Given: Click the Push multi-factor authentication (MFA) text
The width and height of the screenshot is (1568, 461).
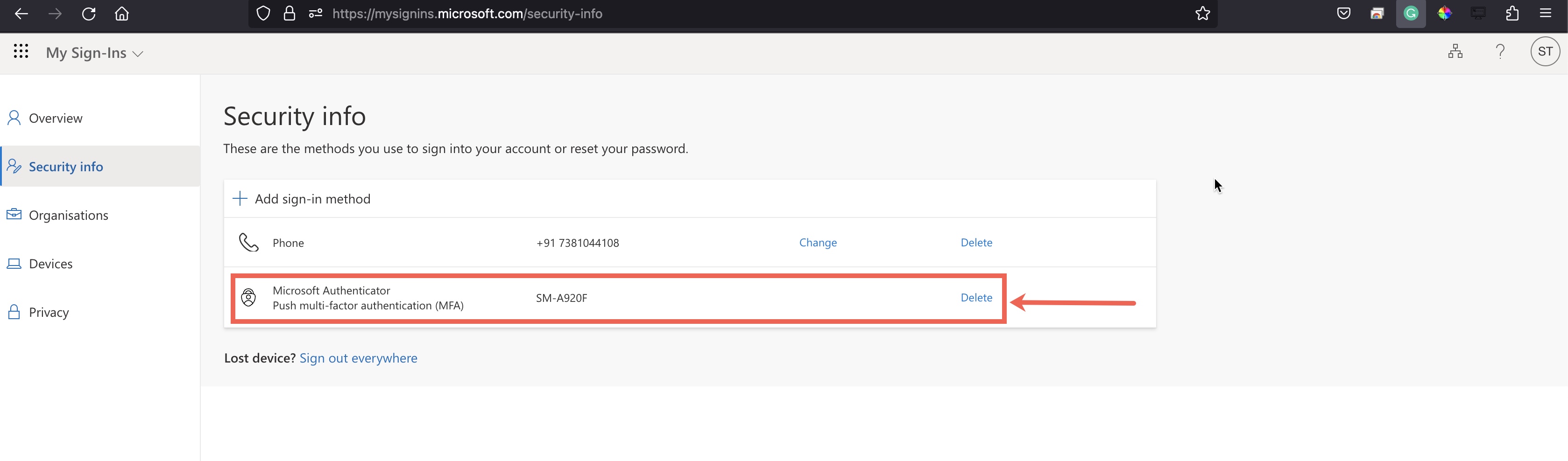Looking at the screenshot, I should click(x=367, y=305).
